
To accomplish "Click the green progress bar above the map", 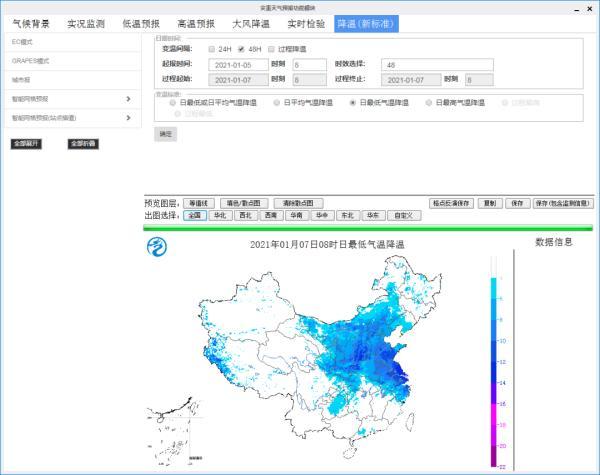I will tap(368, 227).
